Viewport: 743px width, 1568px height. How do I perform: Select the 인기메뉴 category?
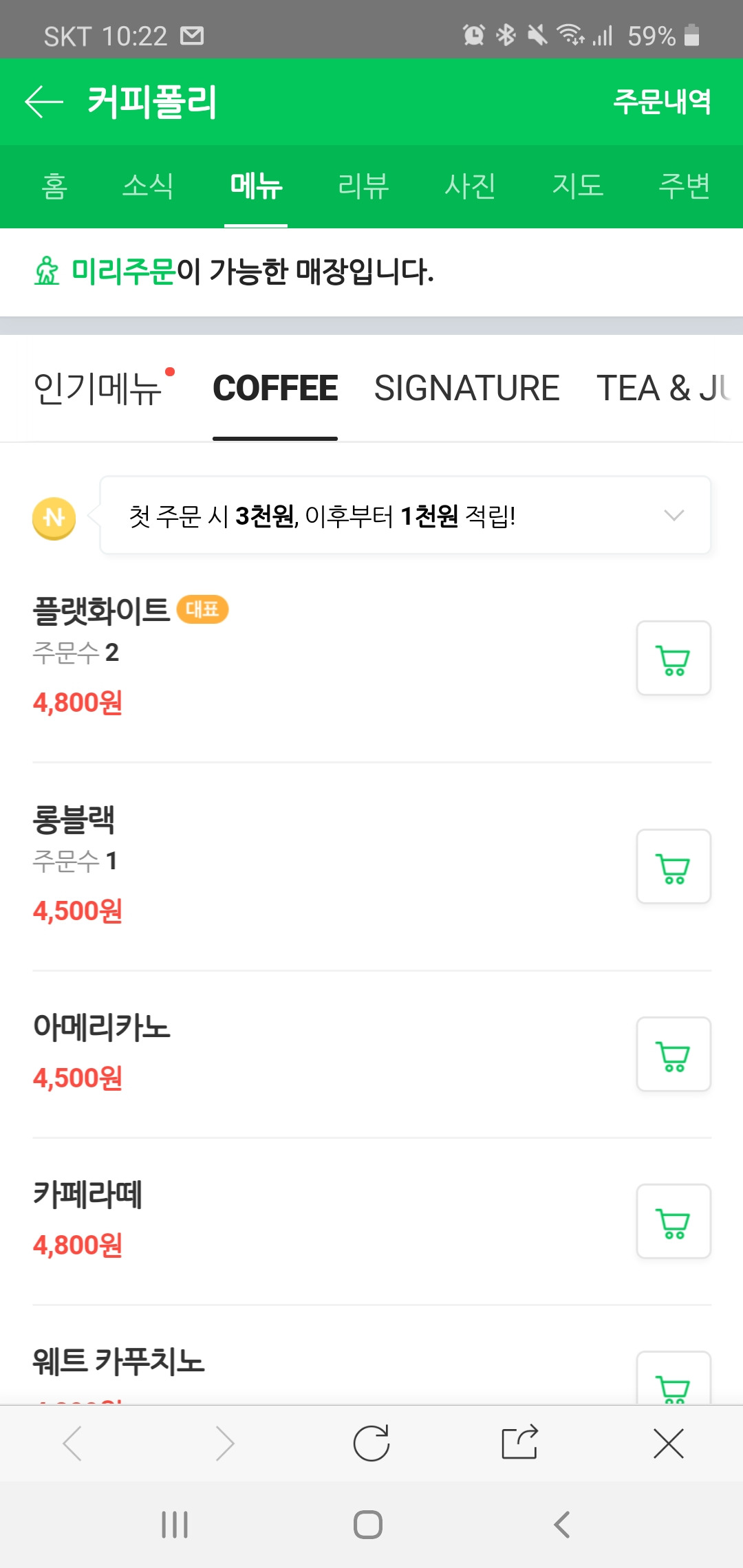click(98, 389)
